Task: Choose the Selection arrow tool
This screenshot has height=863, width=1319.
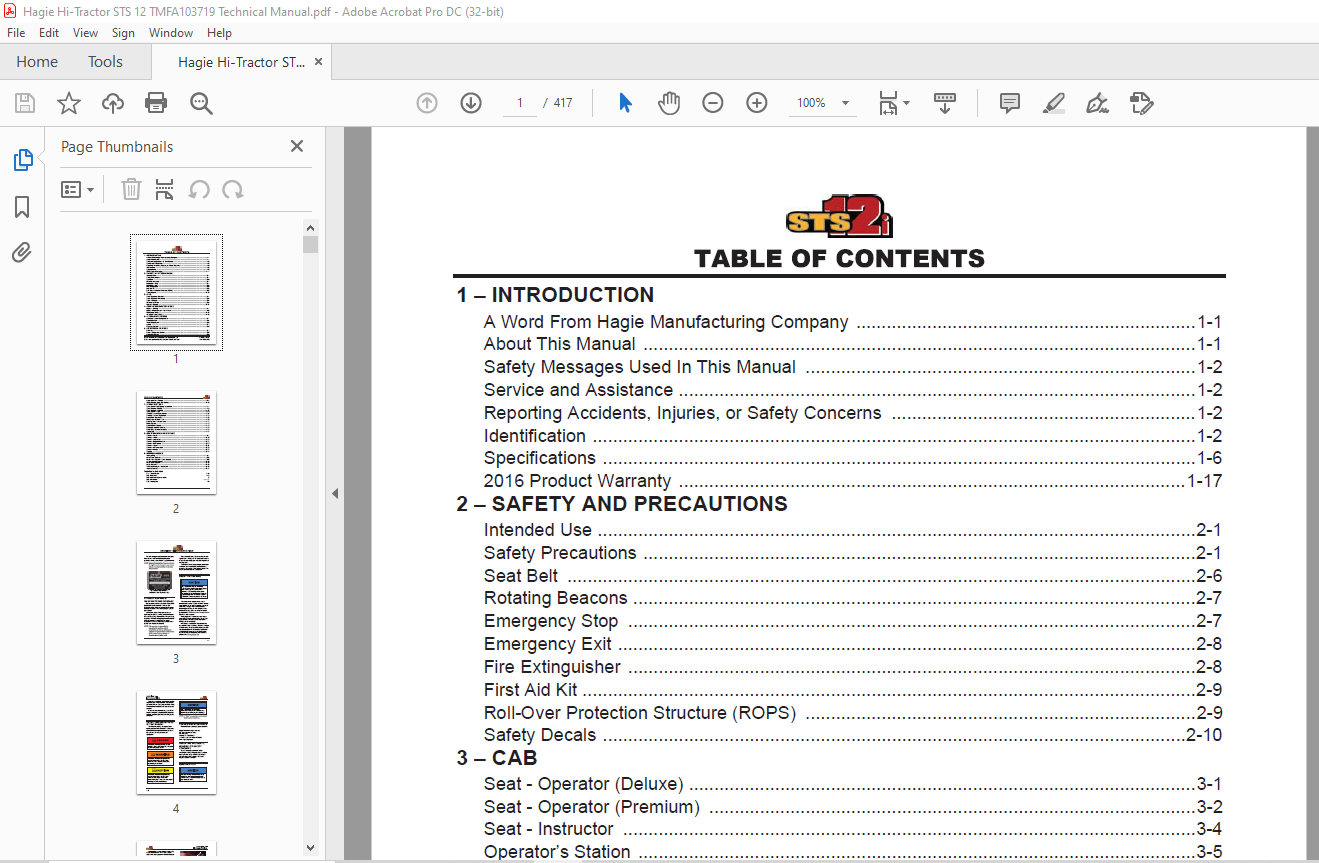Action: click(625, 103)
